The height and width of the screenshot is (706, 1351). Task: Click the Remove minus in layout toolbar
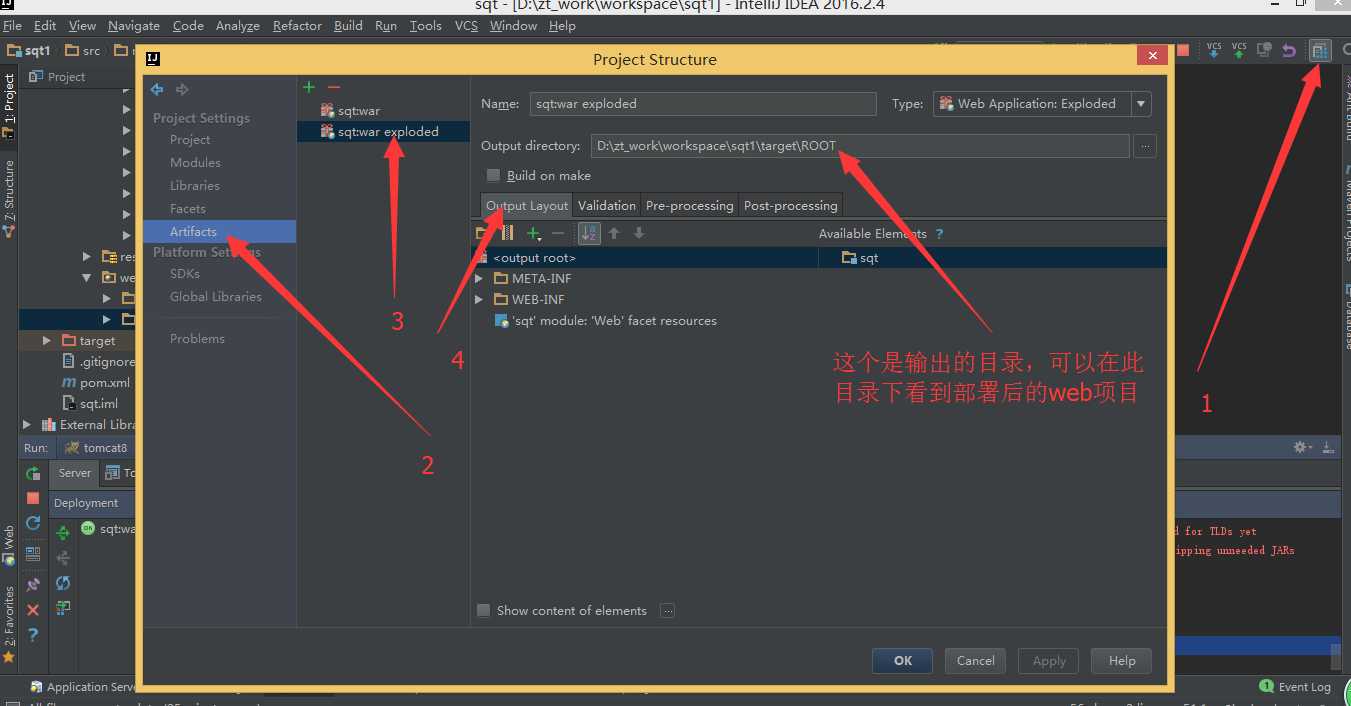pos(558,233)
